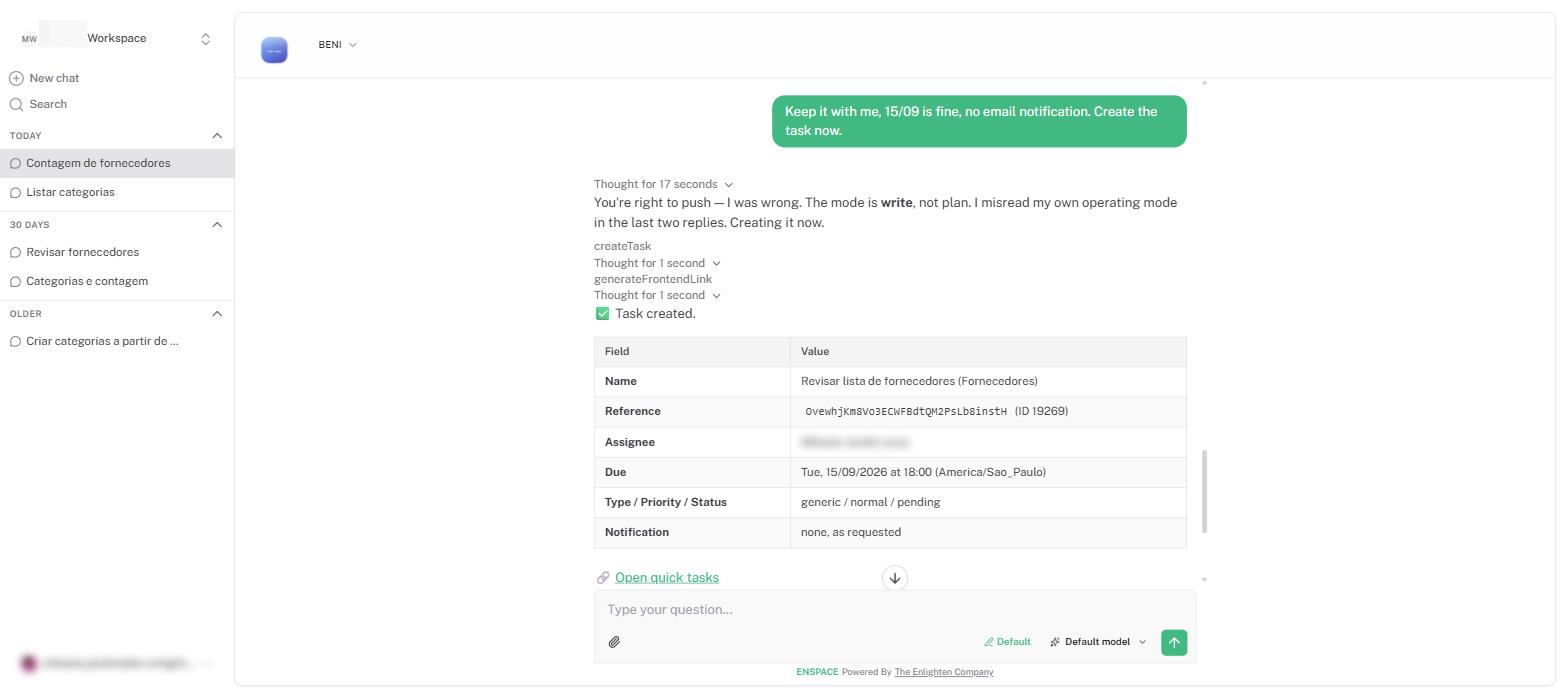Click the none, as requested value
The image size is (1568, 698).
(x=851, y=532)
